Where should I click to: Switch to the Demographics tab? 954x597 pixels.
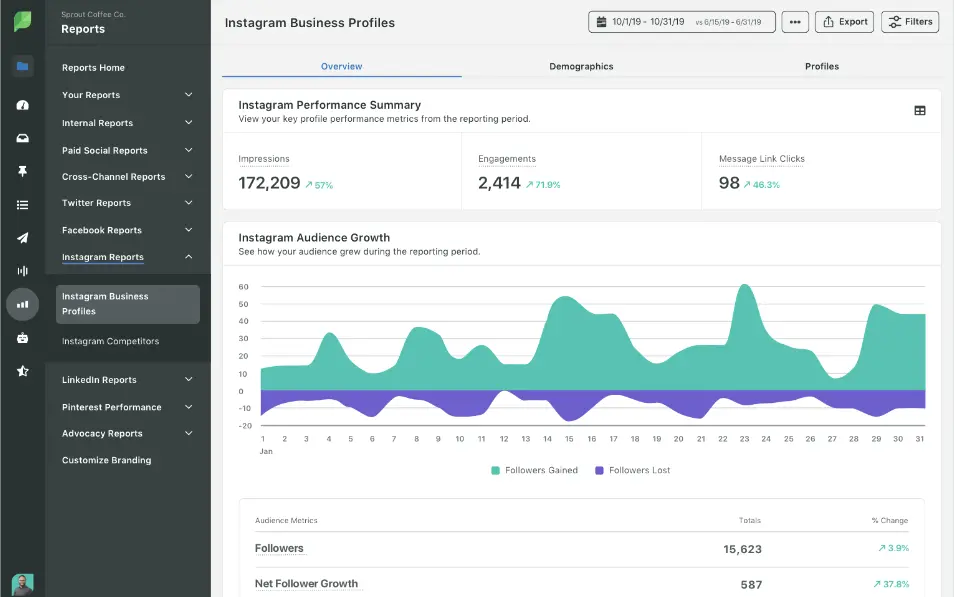coord(581,66)
